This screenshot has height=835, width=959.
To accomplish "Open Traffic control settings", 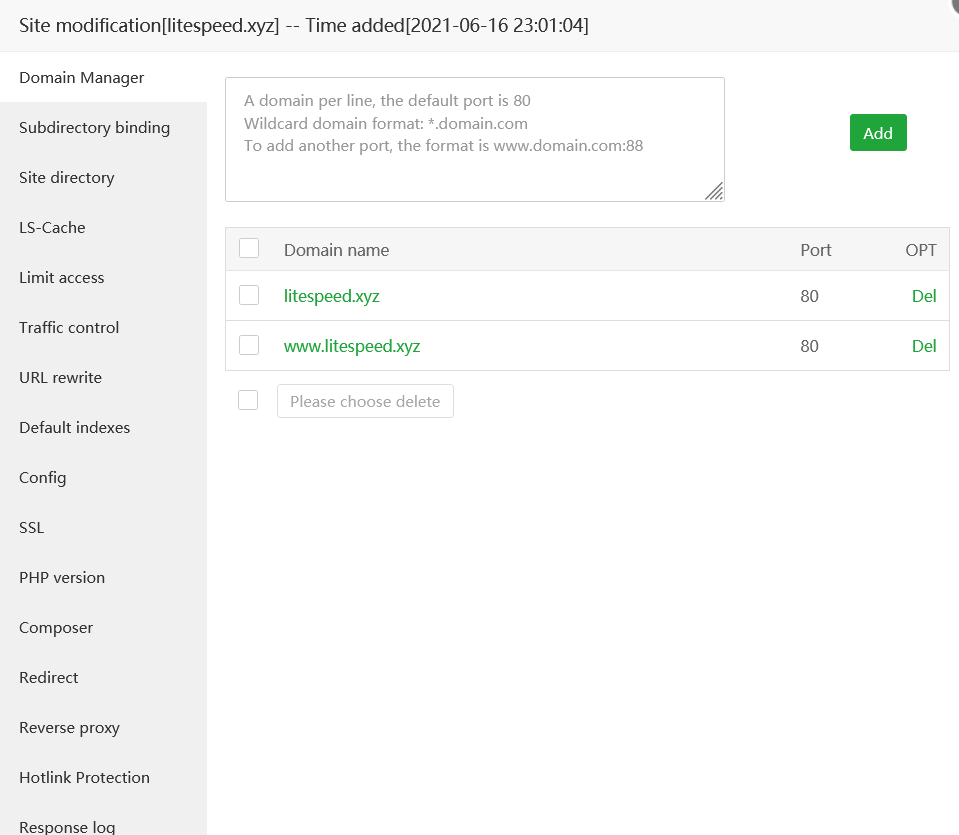I will click(69, 328).
